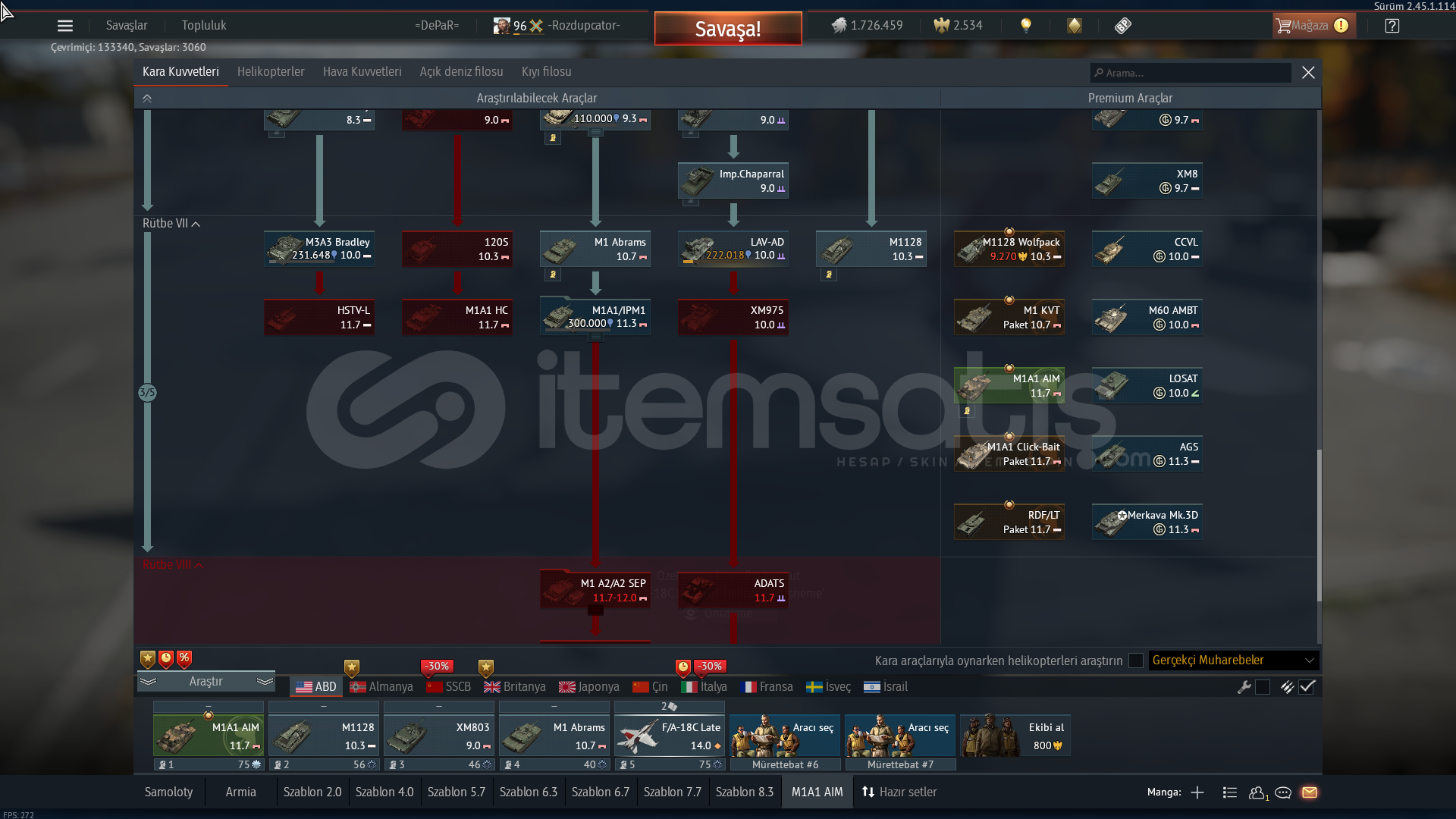Select F/A-18C Late crew slot
This screenshot has width=1456, height=819.
point(670,736)
